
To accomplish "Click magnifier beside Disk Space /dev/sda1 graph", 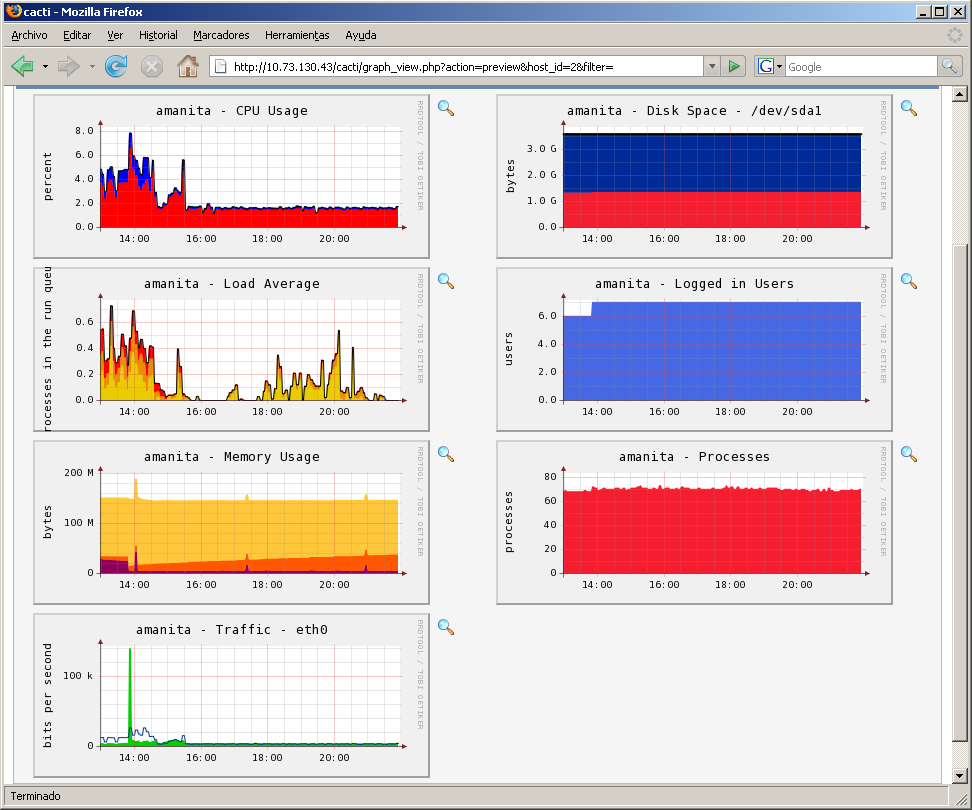I will click(909, 108).
